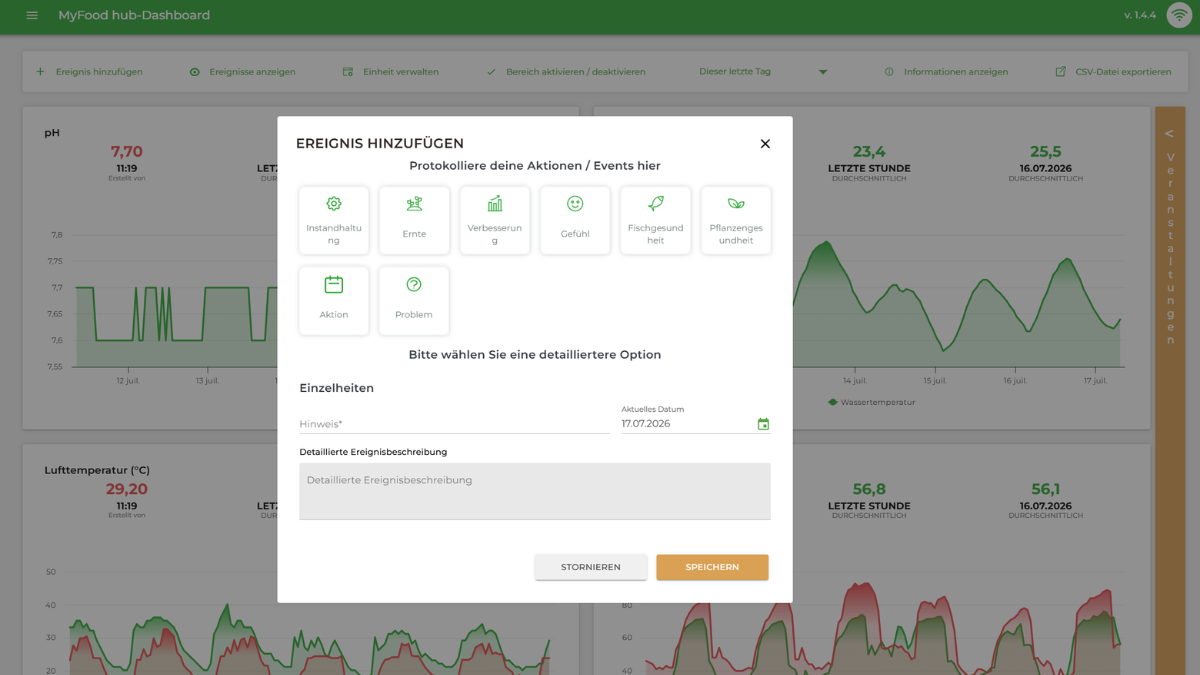Open the Dieser letzte Tag period dropdown
Image resolution: width=1200 pixels, height=675 pixels.
pyautogui.click(x=763, y=72)
